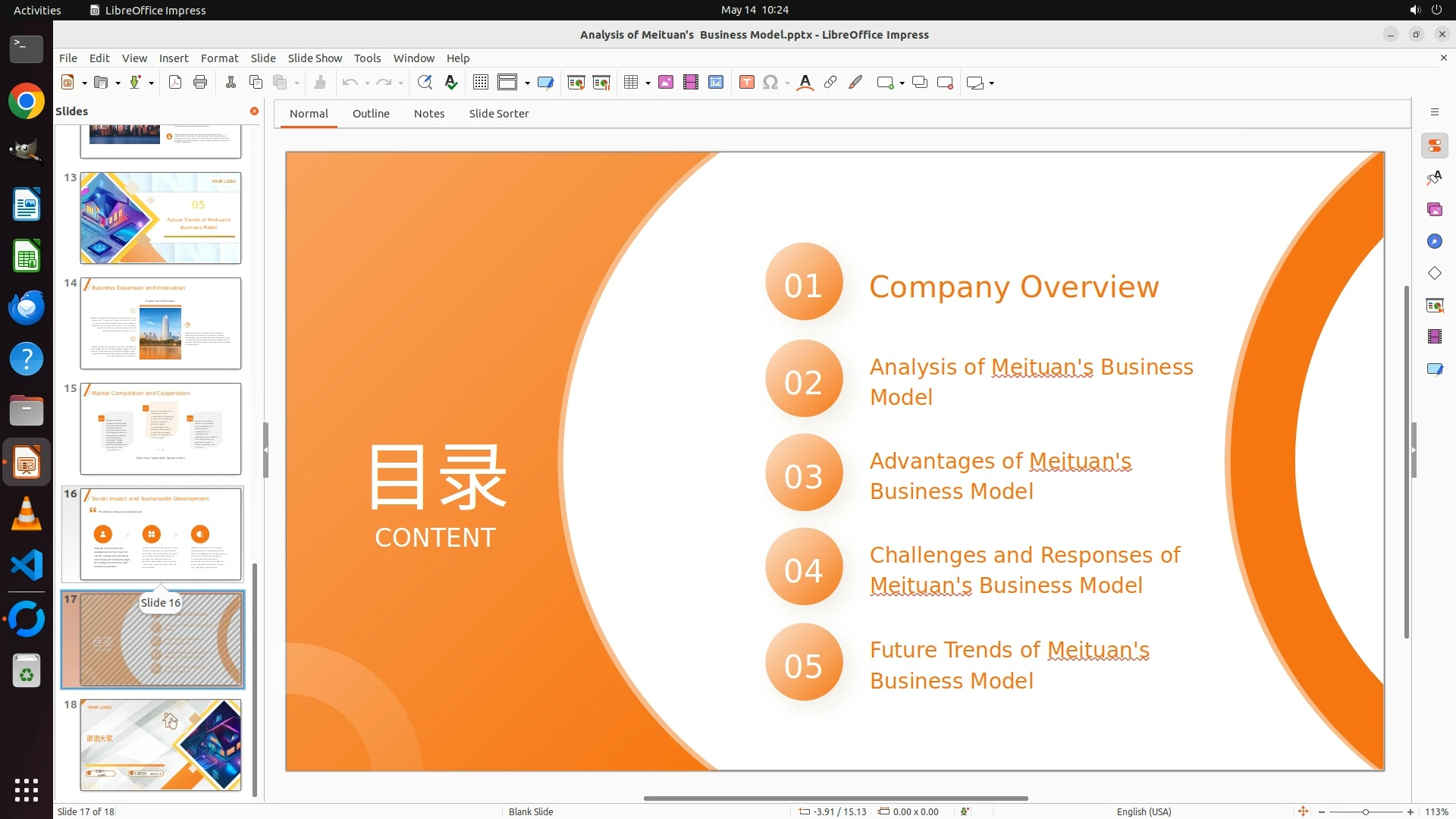Click Find and Replace icon
Viewport: 1456px width, 819px height.
(x=425, y=83)
